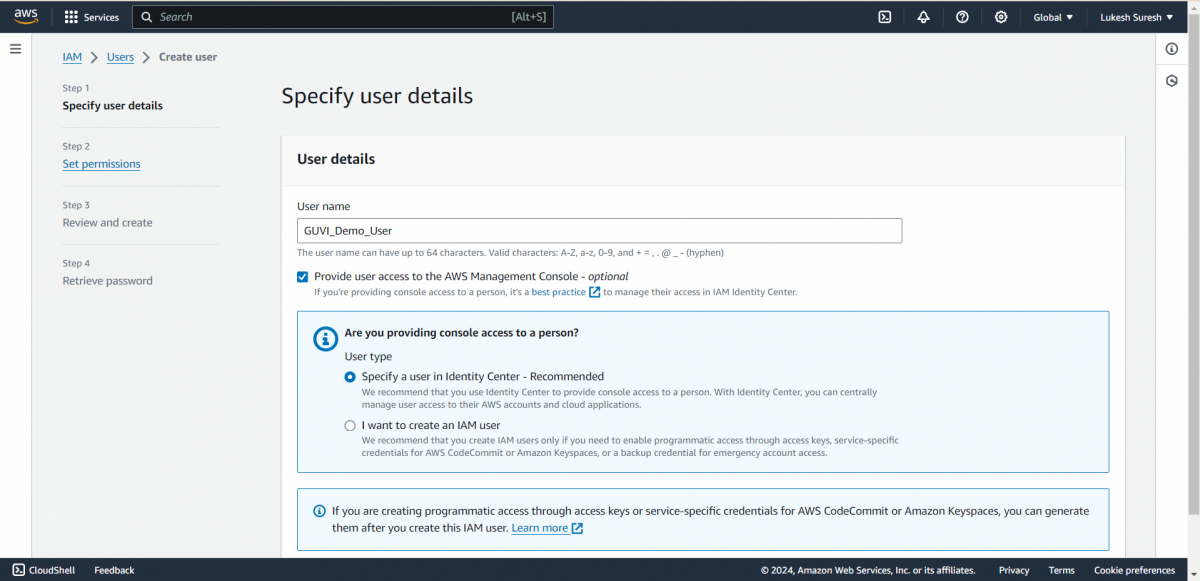
Task: Open the CloudShell icon in top bar
Action: click(x=885, y=17)
